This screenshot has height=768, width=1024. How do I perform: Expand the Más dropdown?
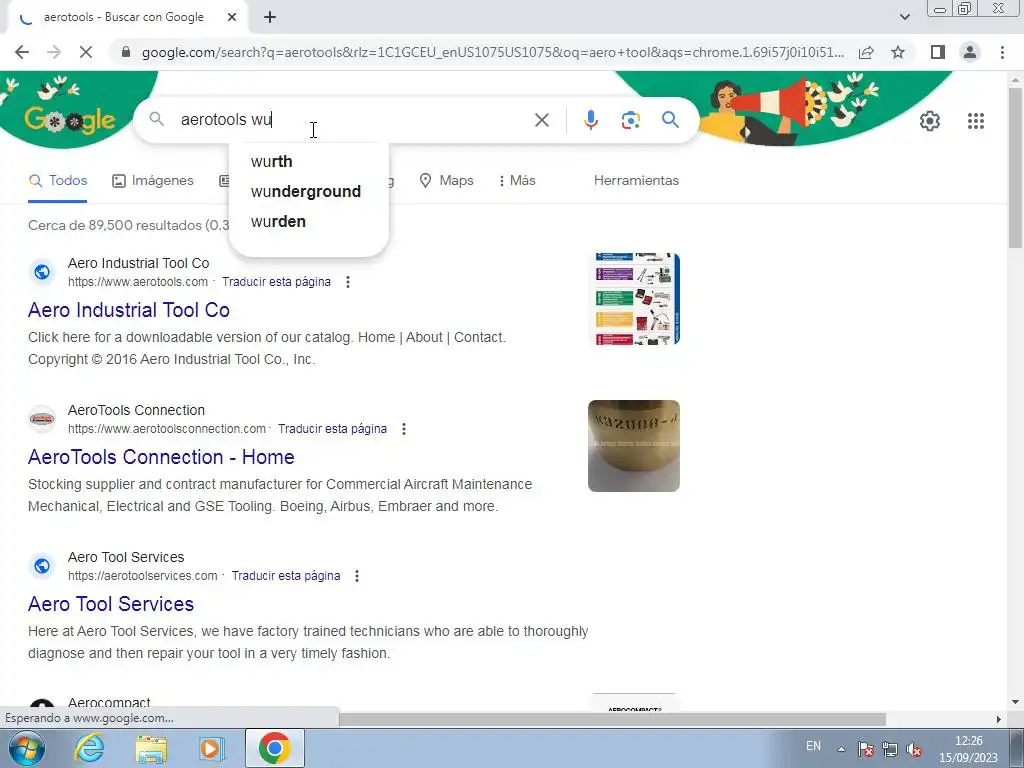point(517,180)
